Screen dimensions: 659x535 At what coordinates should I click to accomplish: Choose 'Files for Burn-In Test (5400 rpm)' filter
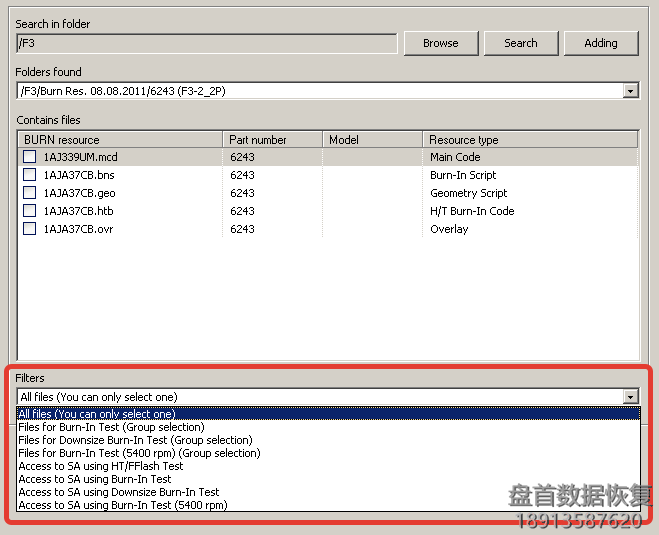[139, 453]
